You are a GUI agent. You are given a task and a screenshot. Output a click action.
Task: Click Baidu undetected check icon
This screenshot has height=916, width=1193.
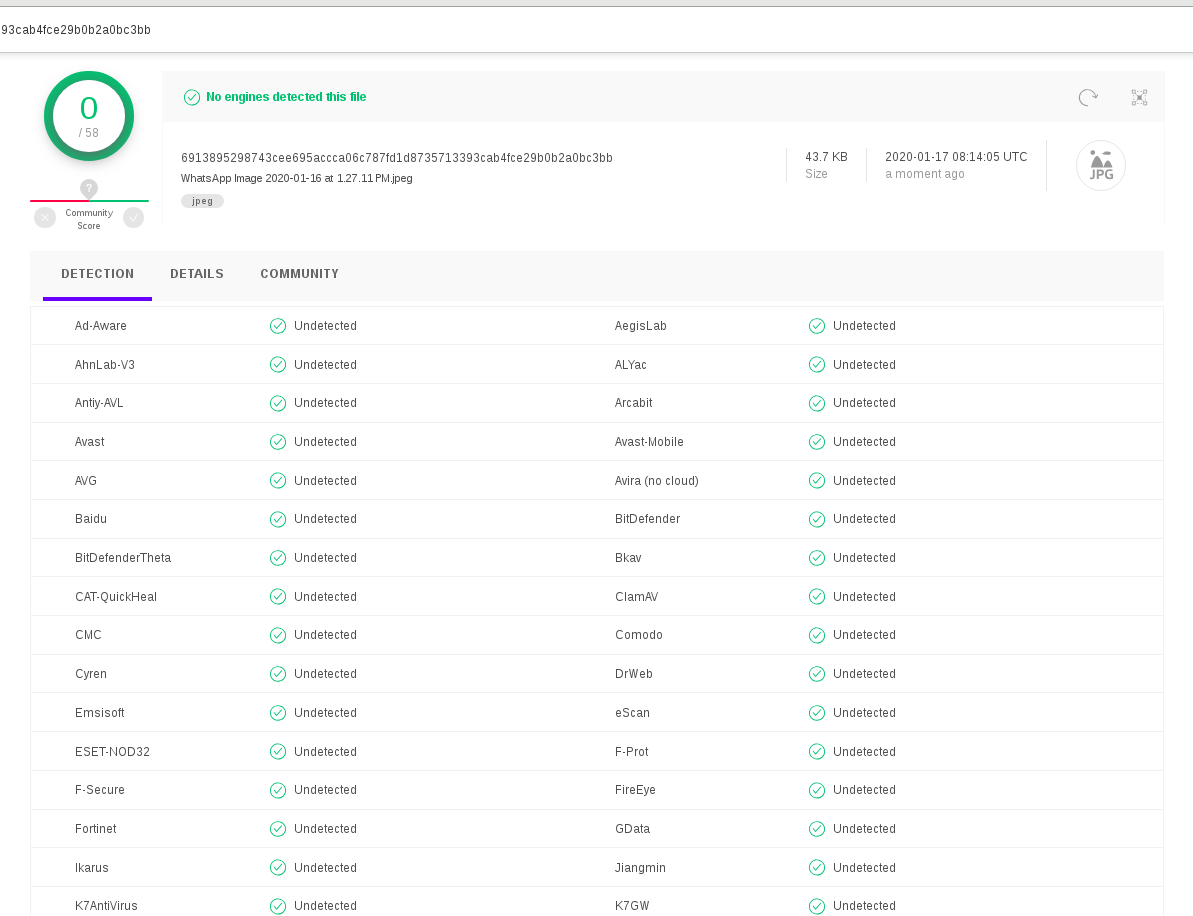tap(278, 519)
